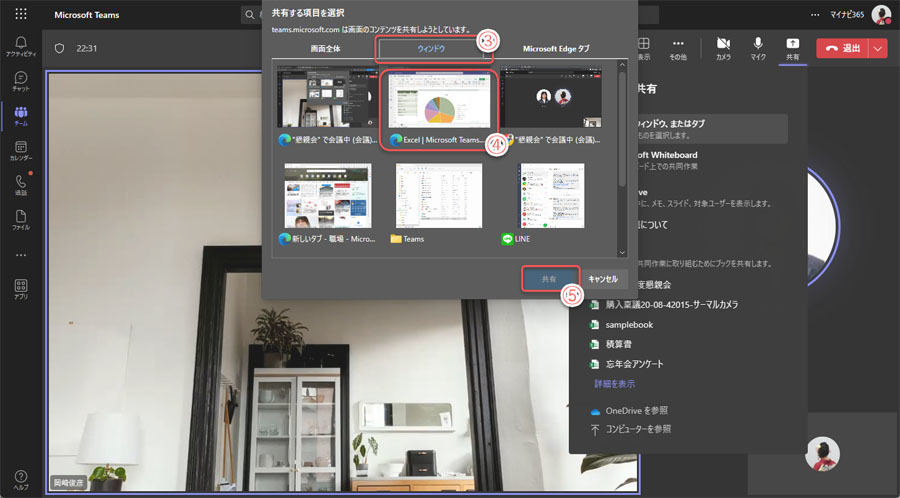Click the small participant avatar bottom right
The height and width of the screenshot is (498, 900).
822,454
